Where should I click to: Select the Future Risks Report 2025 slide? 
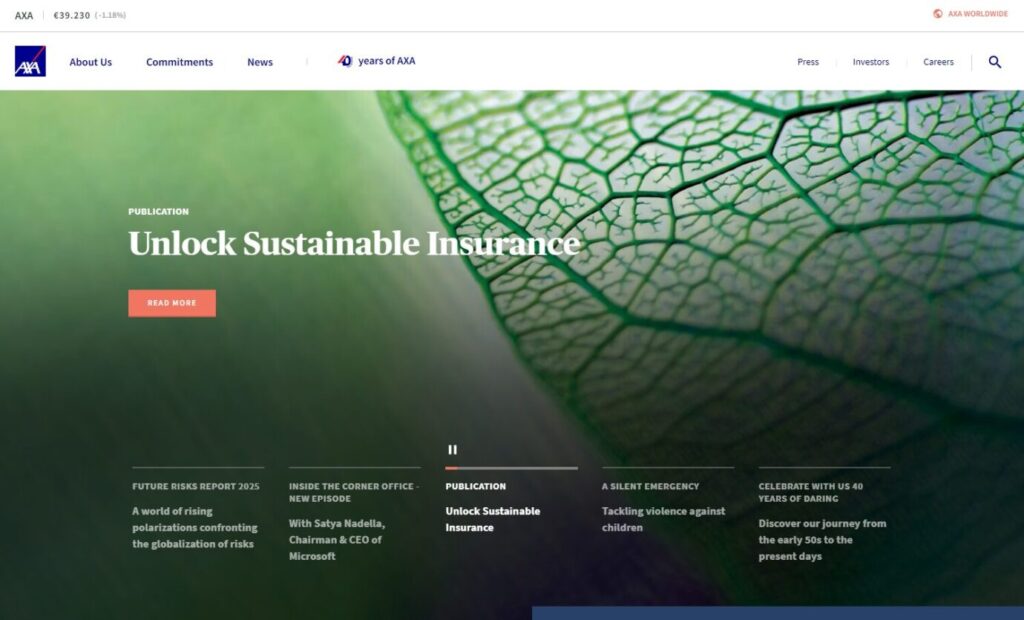pyautogui.click(x=198, y=515)
